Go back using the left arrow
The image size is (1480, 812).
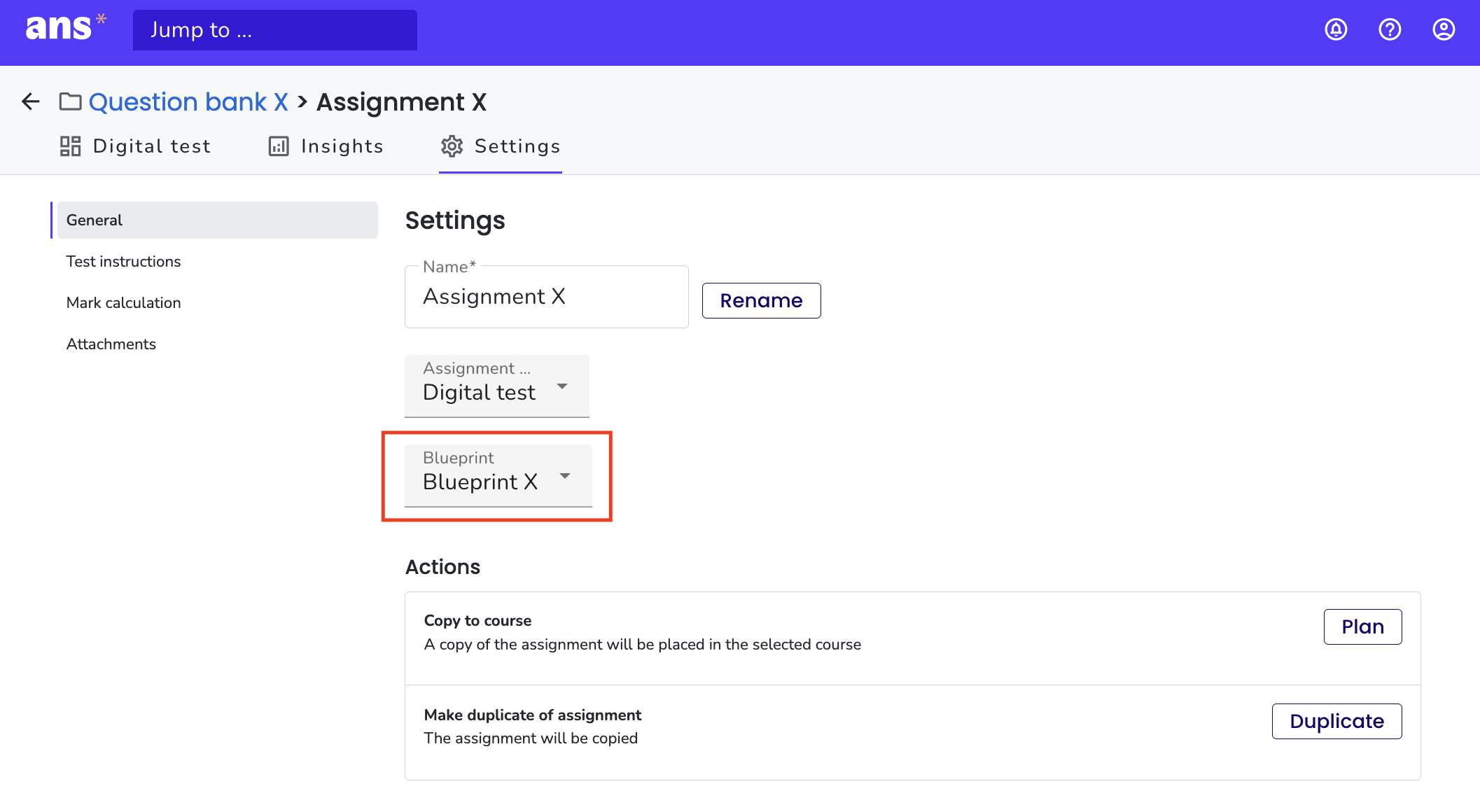[x=31, y=101]
